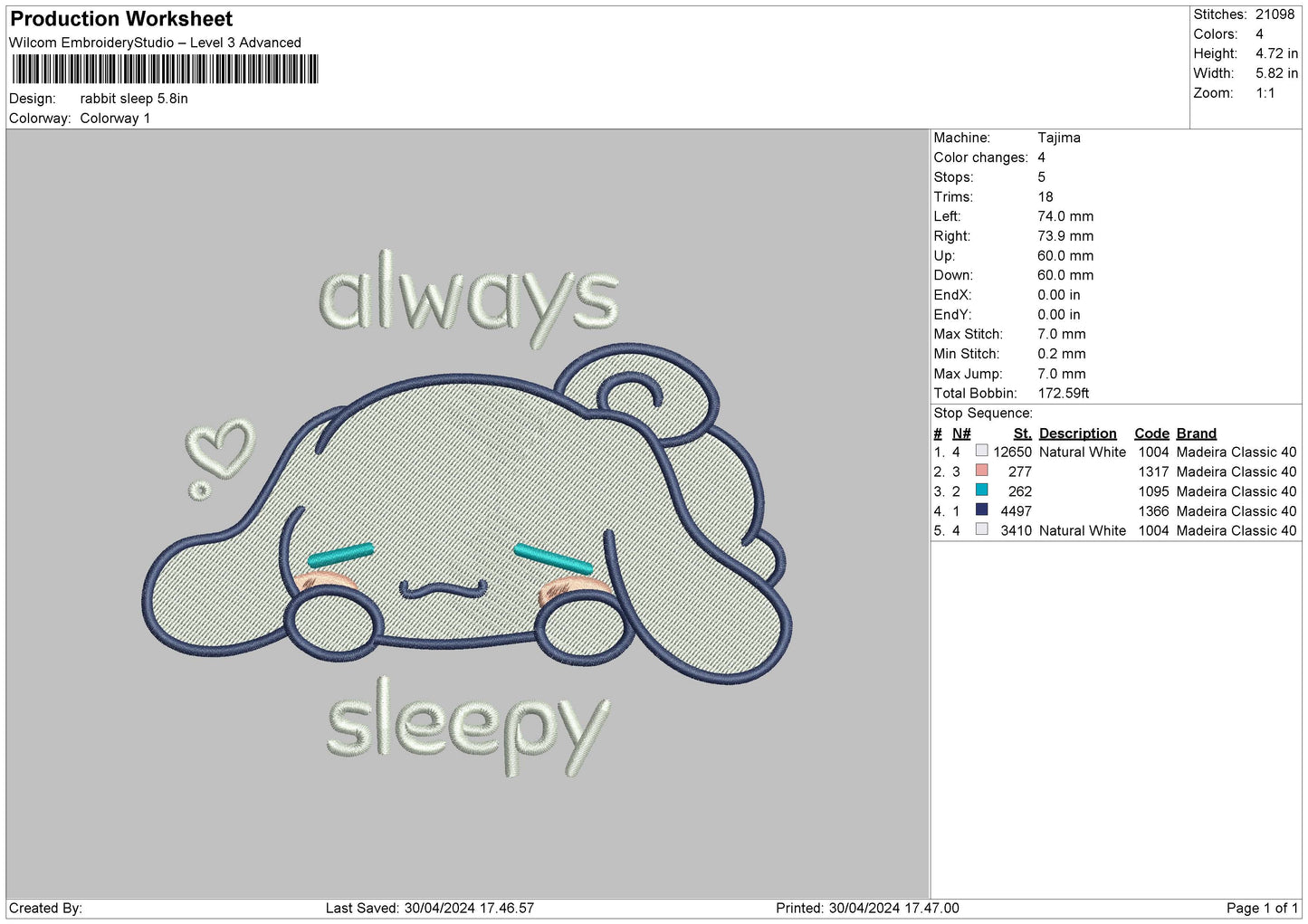Click 'Page 1 of 1' in footer

(1262, 909)
